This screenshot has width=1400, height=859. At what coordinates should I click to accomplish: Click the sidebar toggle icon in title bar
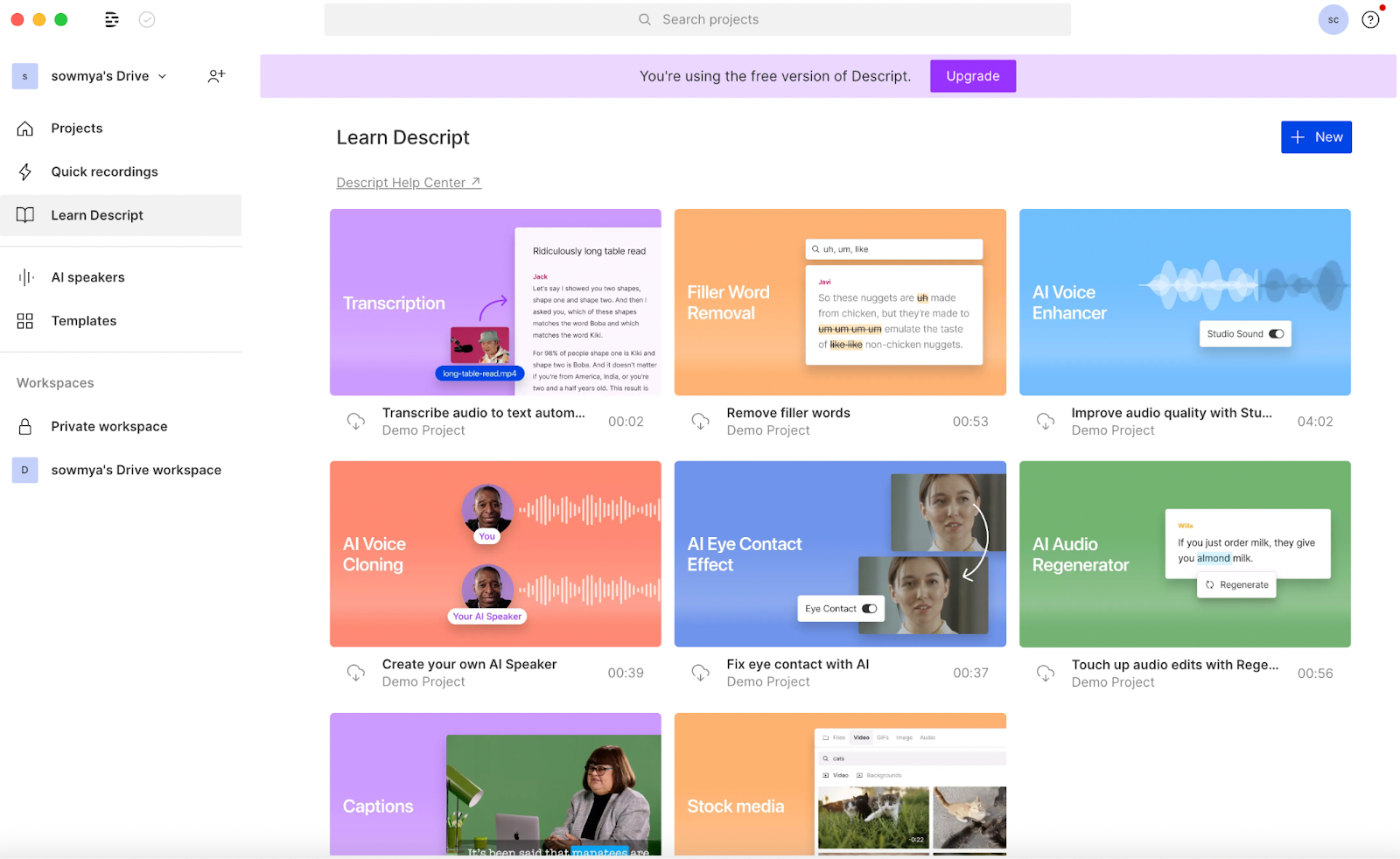click(112, 19)
